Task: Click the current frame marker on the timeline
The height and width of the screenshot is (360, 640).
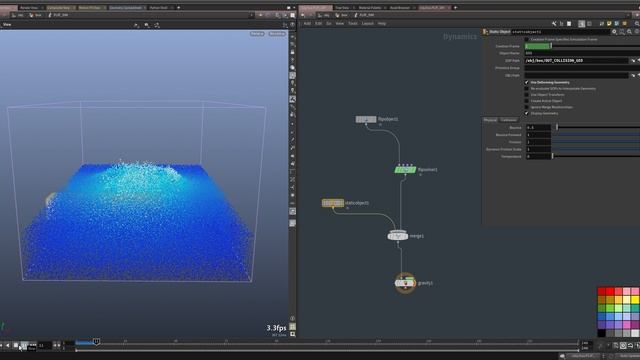Action: click(x=96, y=341)
